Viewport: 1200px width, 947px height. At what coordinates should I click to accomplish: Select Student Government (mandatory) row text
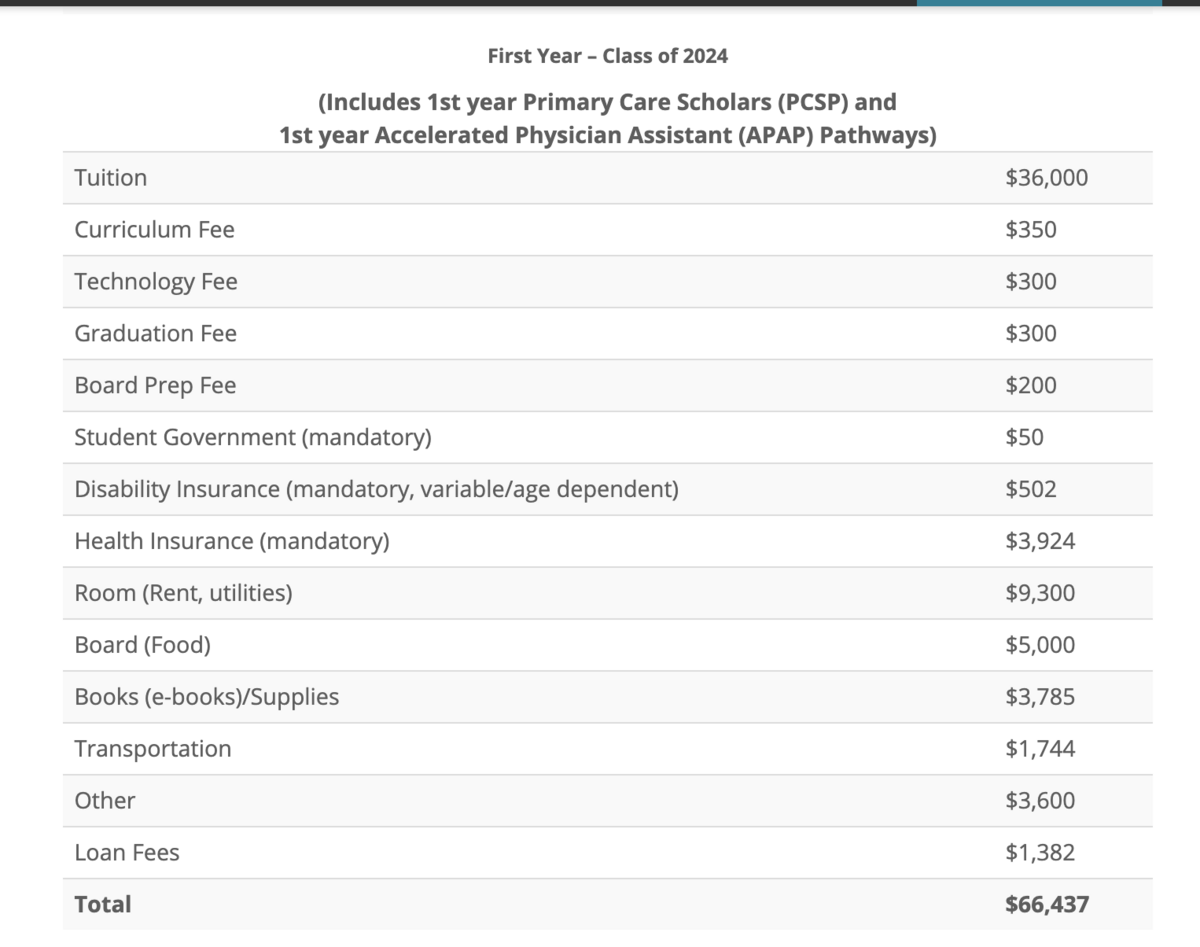coord(253,438)
